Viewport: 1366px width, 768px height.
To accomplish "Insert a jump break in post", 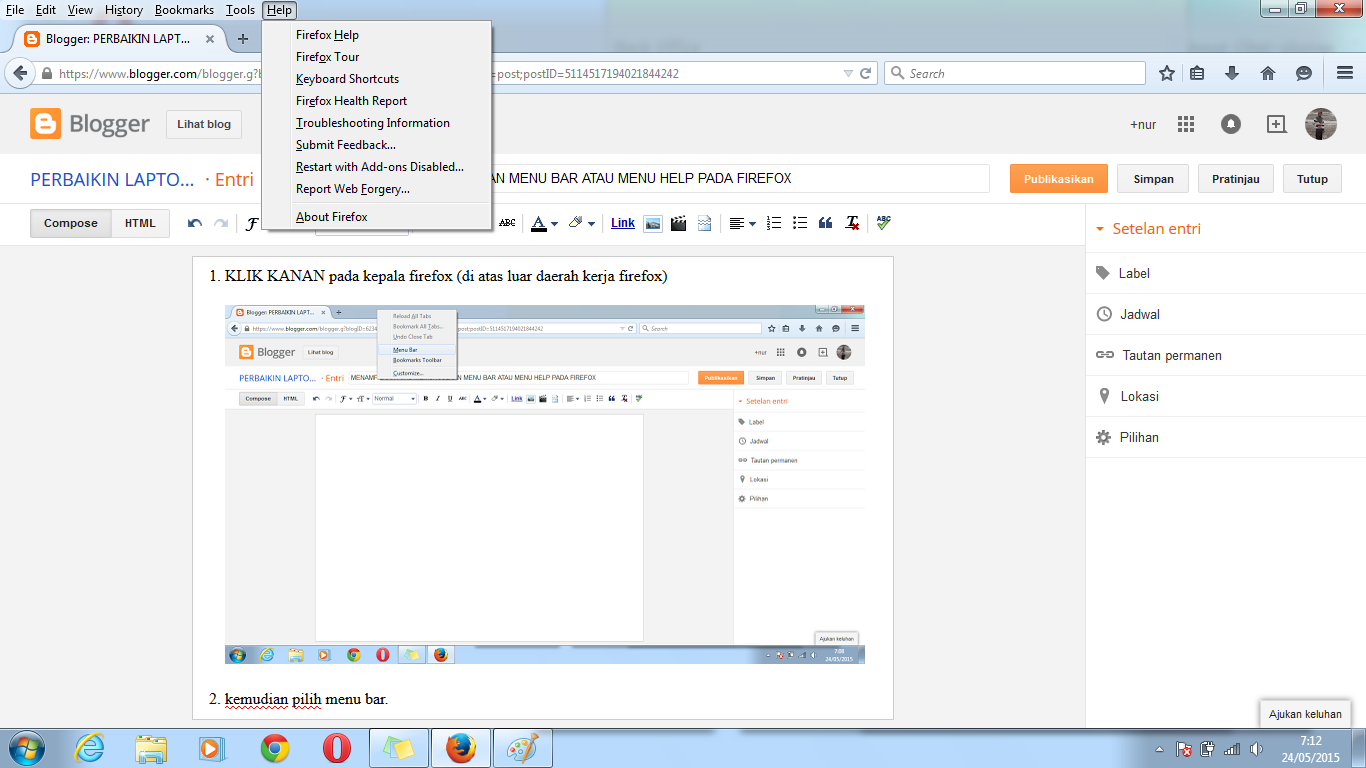I will pos(704,223).
